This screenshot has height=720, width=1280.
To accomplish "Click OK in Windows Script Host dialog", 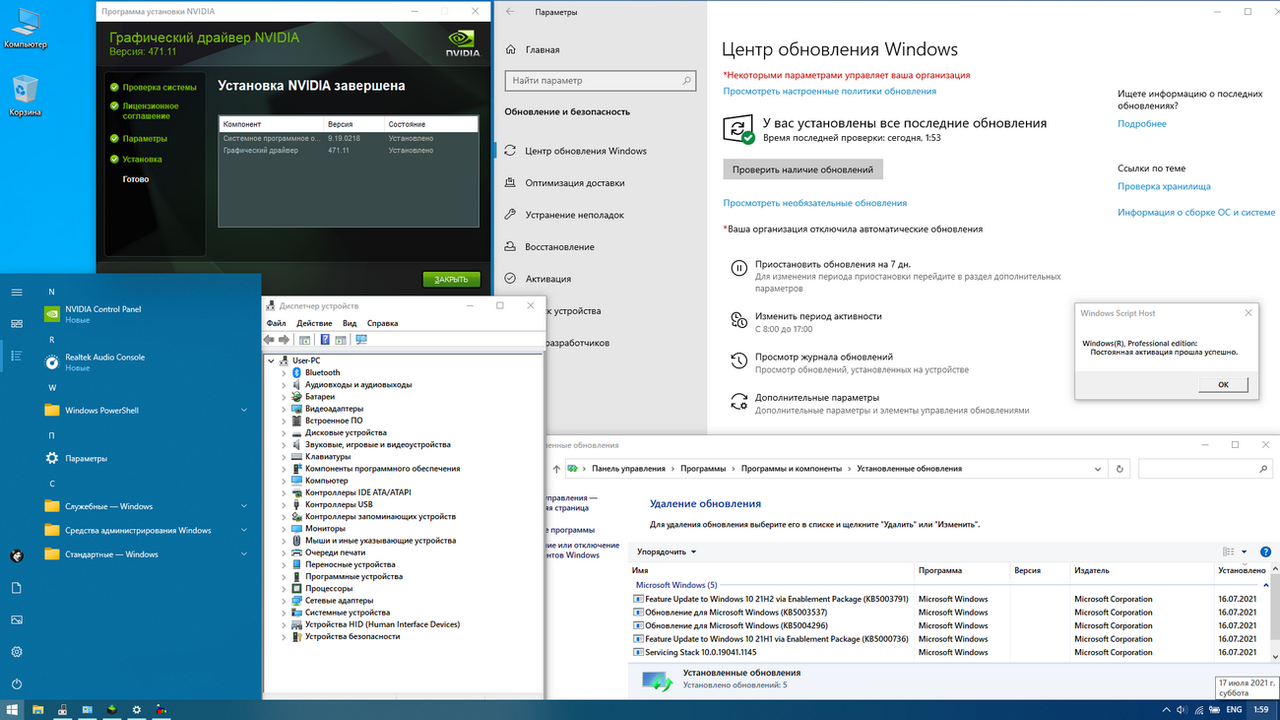I will [x=1224, y=384].
